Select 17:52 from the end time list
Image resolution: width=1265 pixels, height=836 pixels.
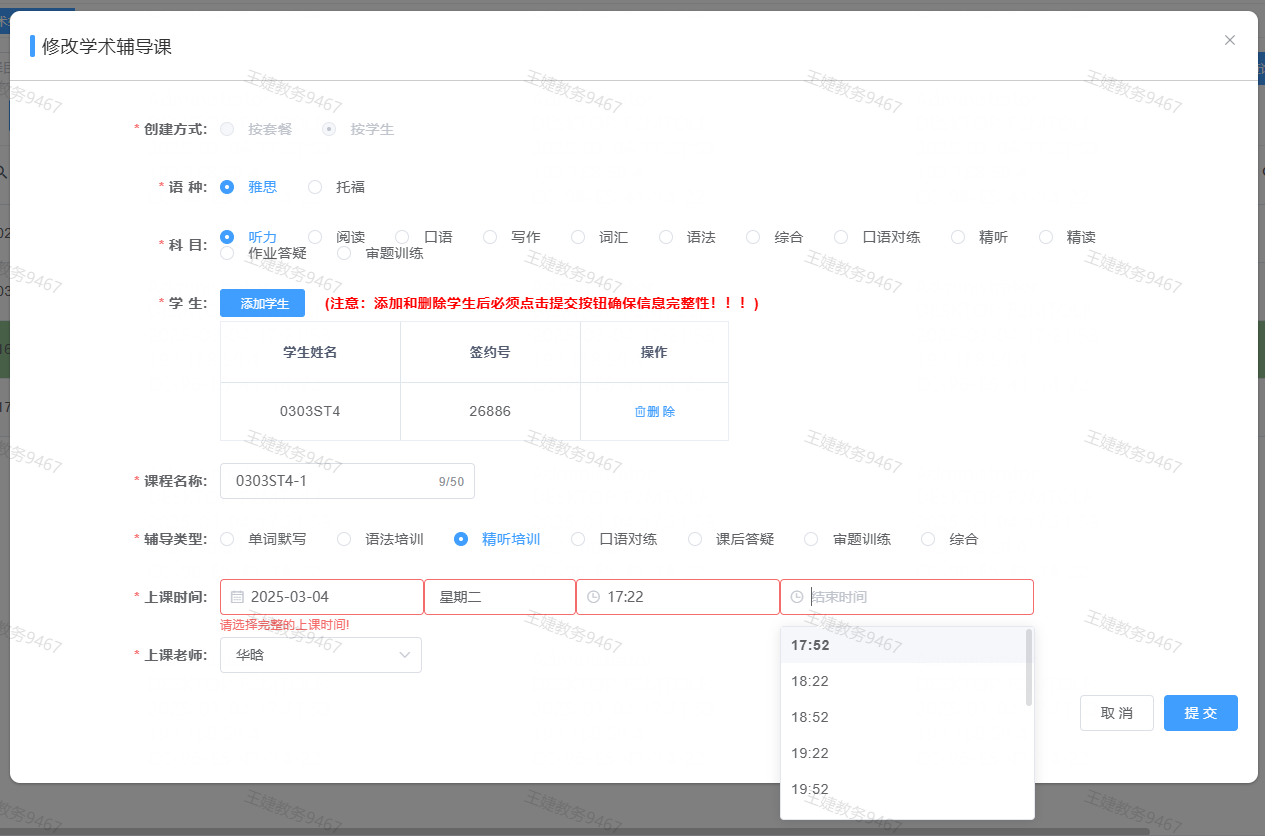coord(810,645)
